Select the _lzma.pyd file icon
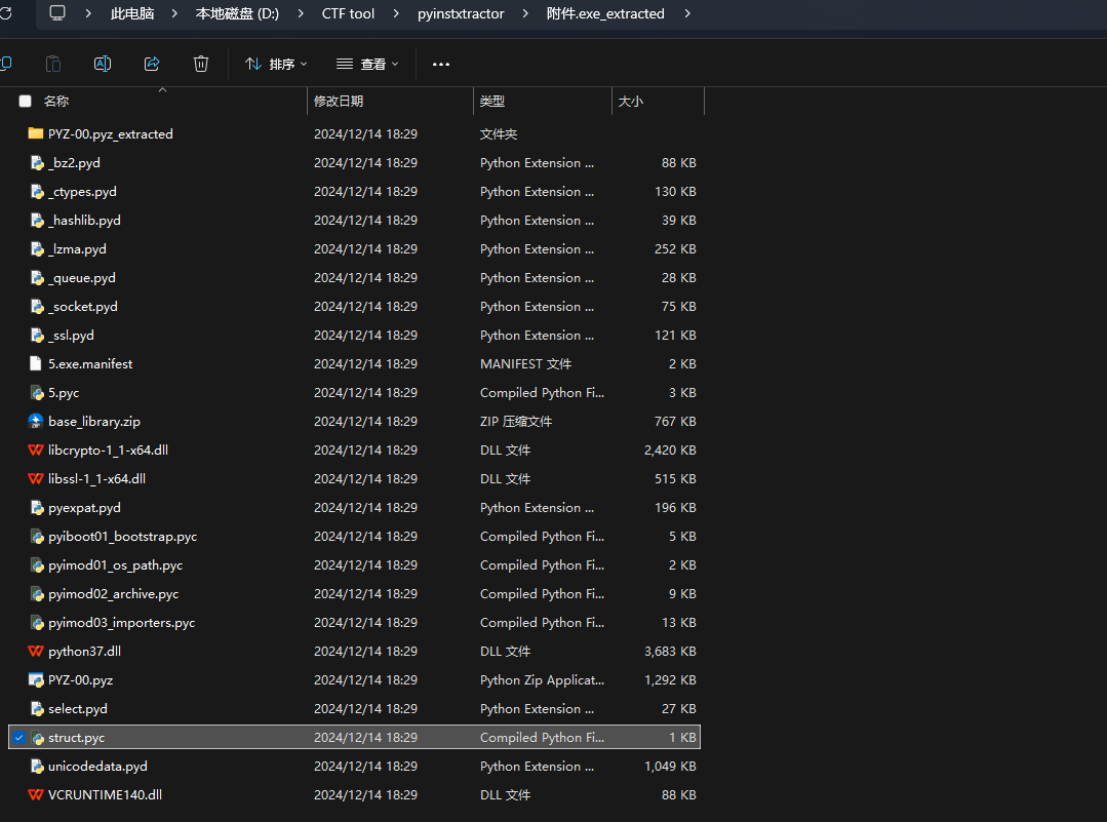 (x=37, y=249)
